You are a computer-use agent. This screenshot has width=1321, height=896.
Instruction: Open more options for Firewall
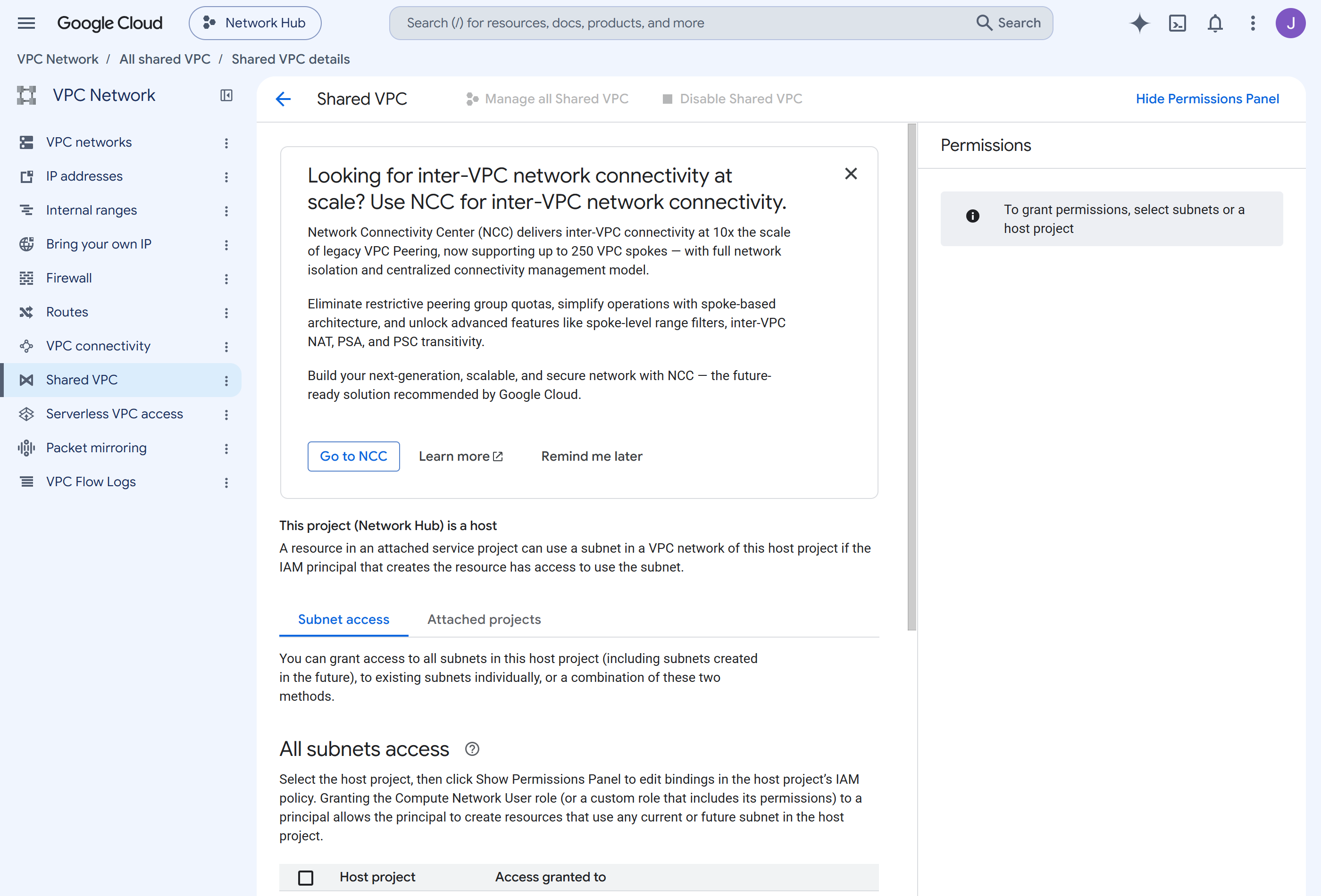pyautogui.click(x=226, y=279)
